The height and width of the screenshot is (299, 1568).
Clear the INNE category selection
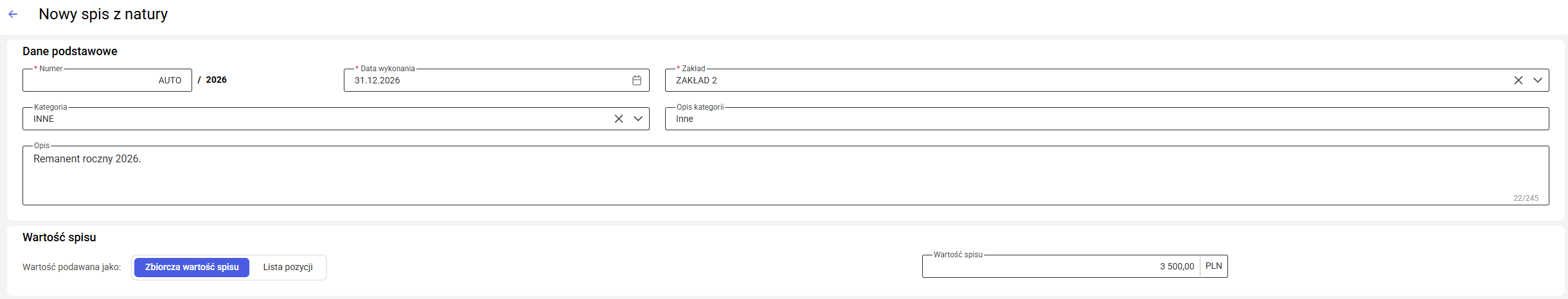pos(619,119)
